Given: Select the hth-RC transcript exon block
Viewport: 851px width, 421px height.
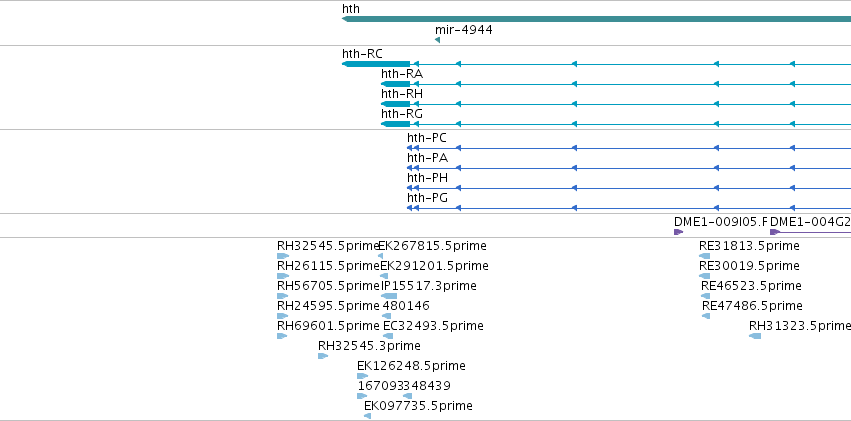Looking at the screenshot, I should tap(376, 64).
